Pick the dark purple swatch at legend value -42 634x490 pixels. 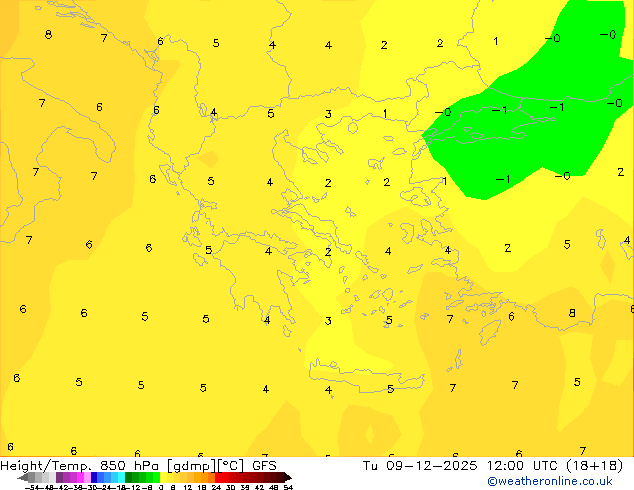(x=59, y=478)
